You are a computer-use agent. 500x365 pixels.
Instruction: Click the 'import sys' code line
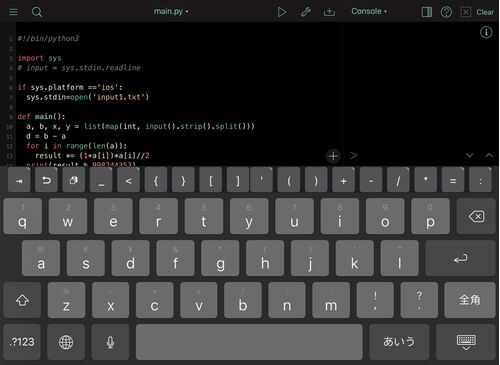(x=39, y=58)
